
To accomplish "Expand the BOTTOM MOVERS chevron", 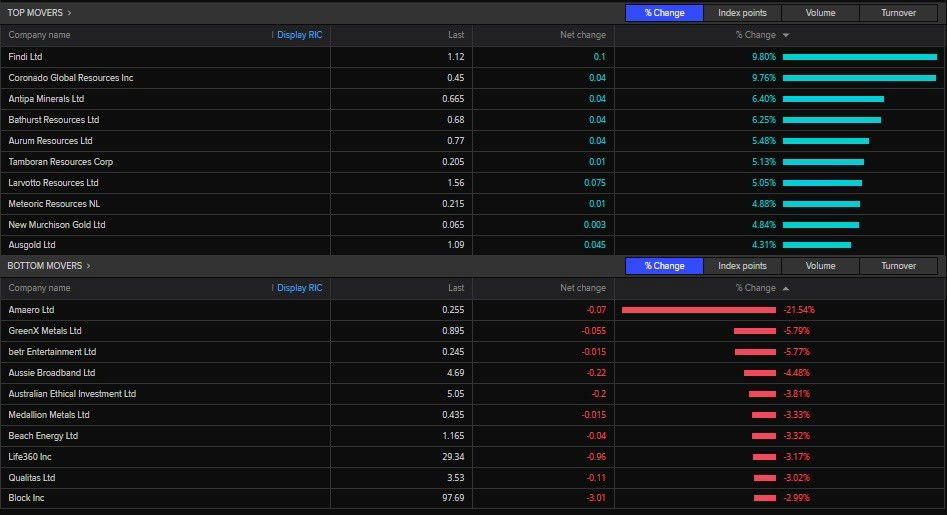I will [88, 266].
